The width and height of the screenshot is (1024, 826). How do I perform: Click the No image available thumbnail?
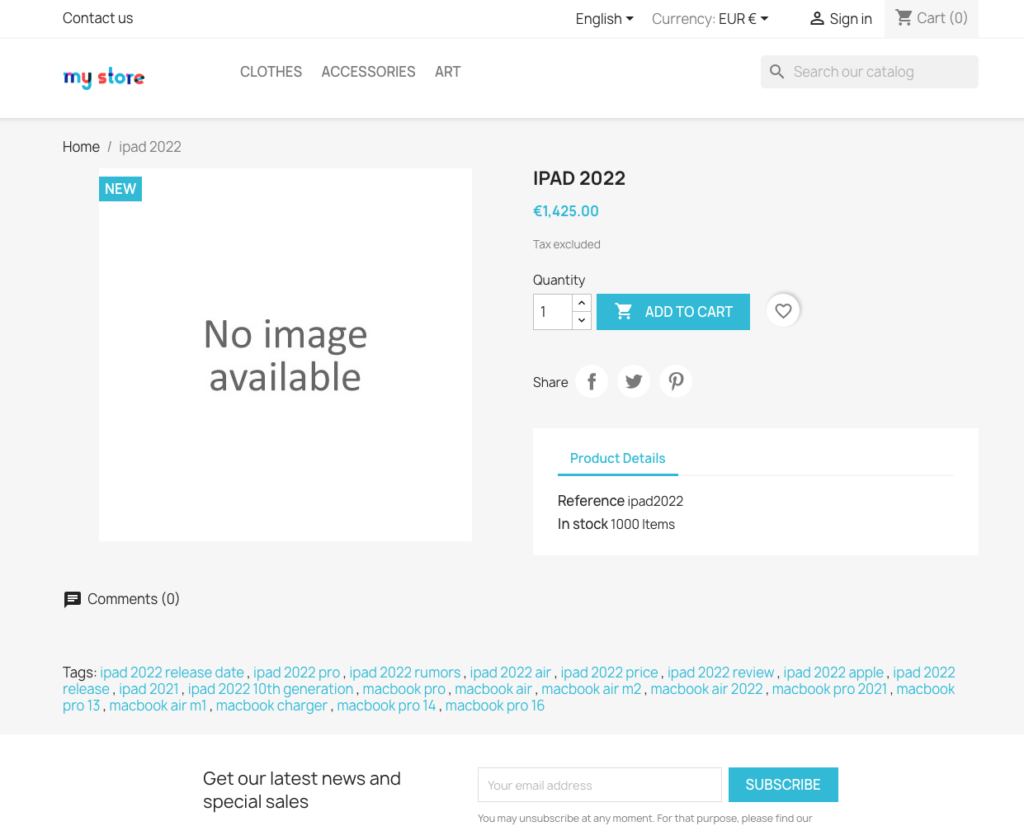point(285,355)
